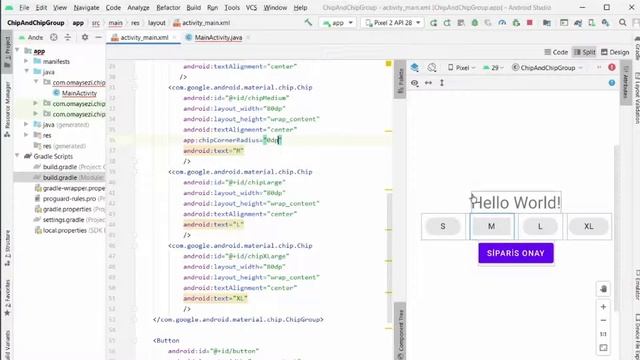The width and height of the screenshot is (640, 360).
Task: Select the XL chip in preview
Action: coord(589,226)
